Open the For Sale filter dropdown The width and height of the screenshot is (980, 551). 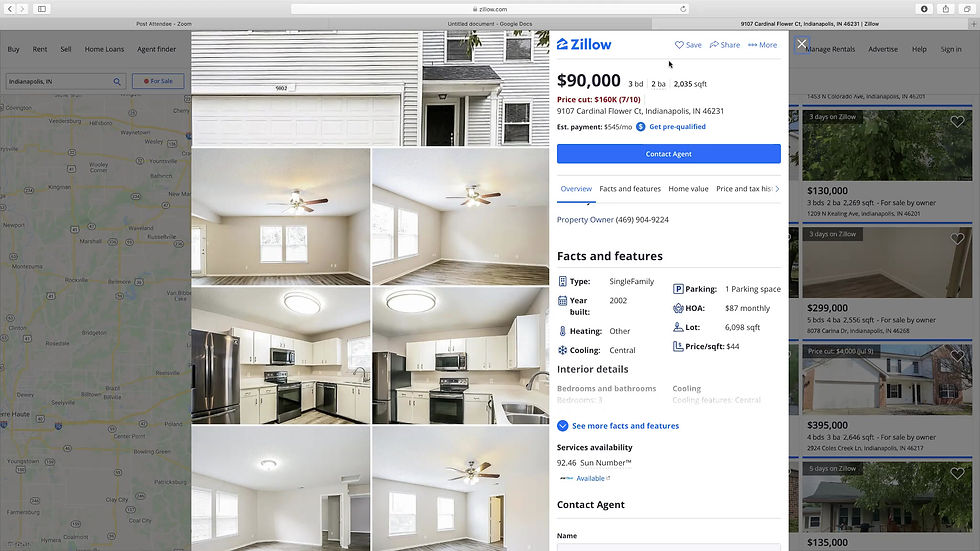tap(158, 81)
